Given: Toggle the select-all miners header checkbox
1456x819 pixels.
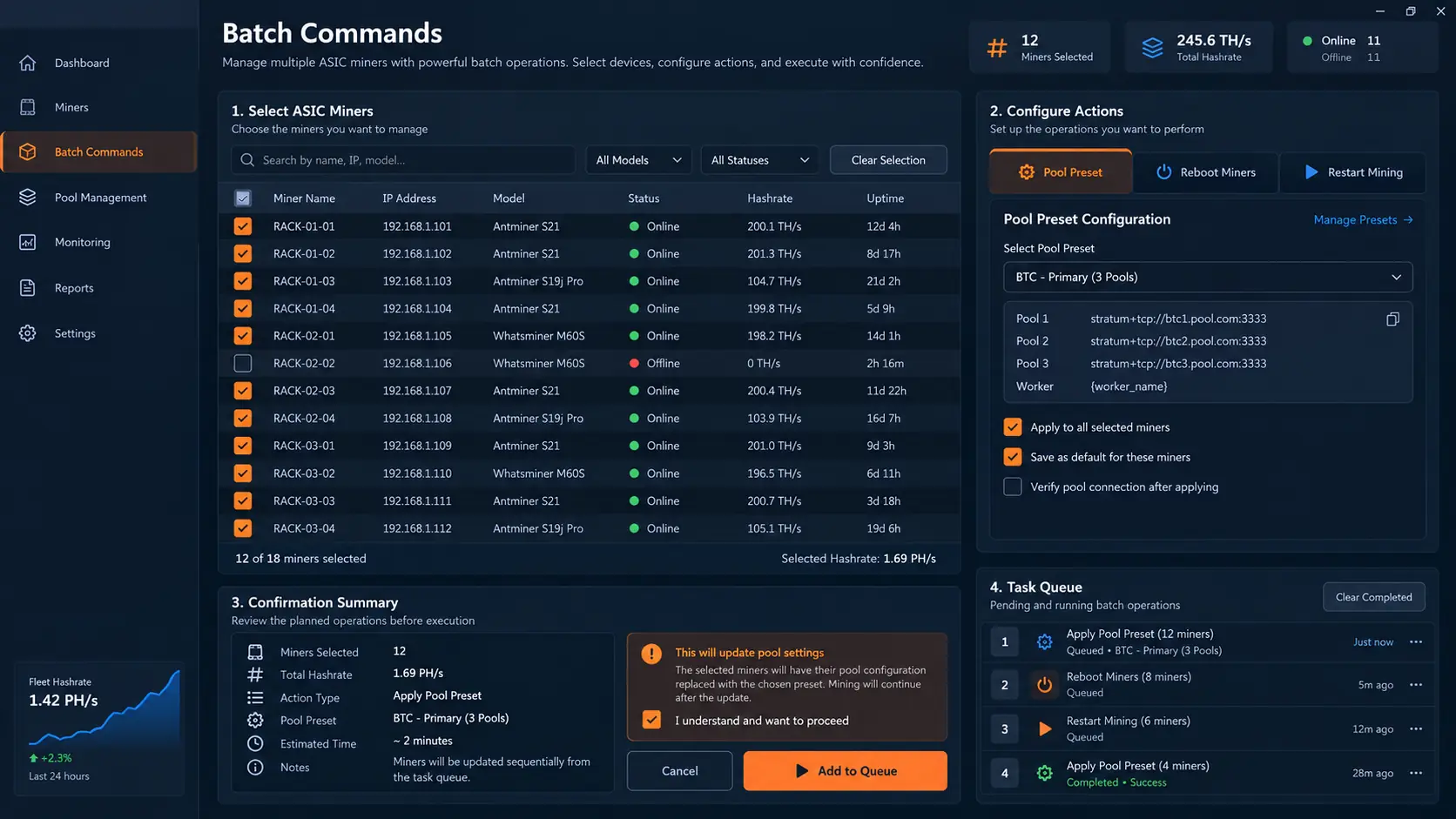Looking at the screenshot, I should (243, 198).
